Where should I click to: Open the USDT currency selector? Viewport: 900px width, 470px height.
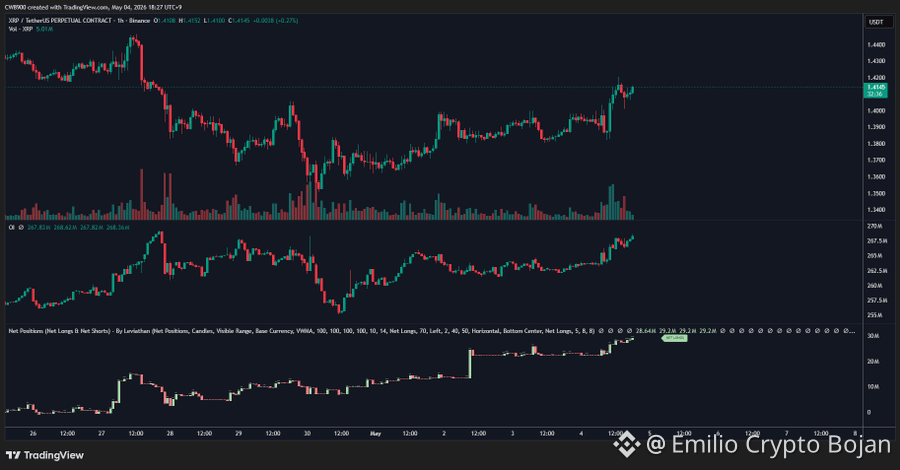tap(876, 22)
